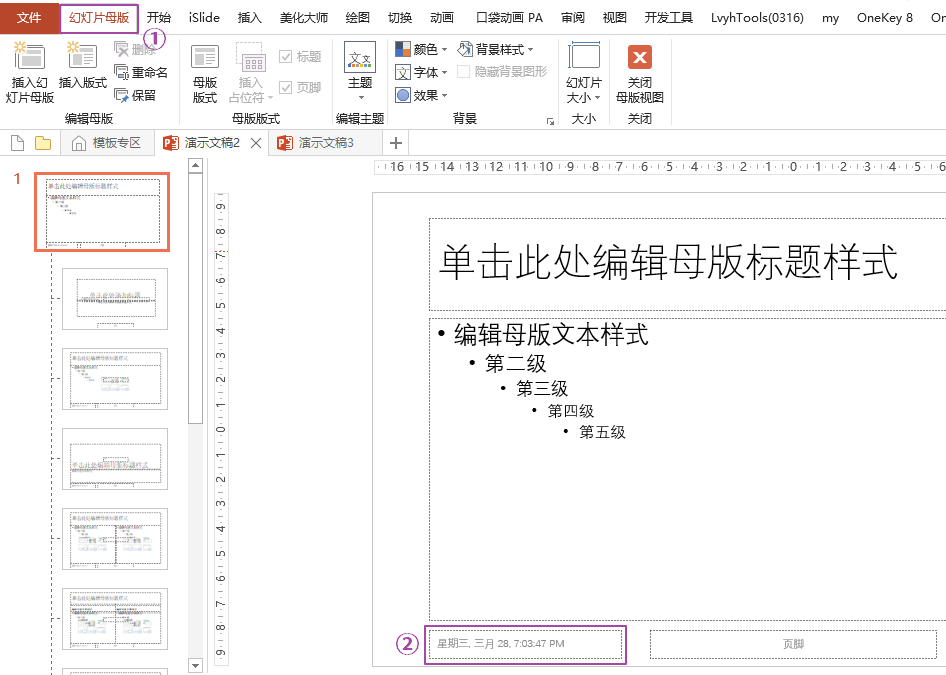Switch to 演示文稿3 document tab
Screen dimensions: 946x675
click(326, 143)
